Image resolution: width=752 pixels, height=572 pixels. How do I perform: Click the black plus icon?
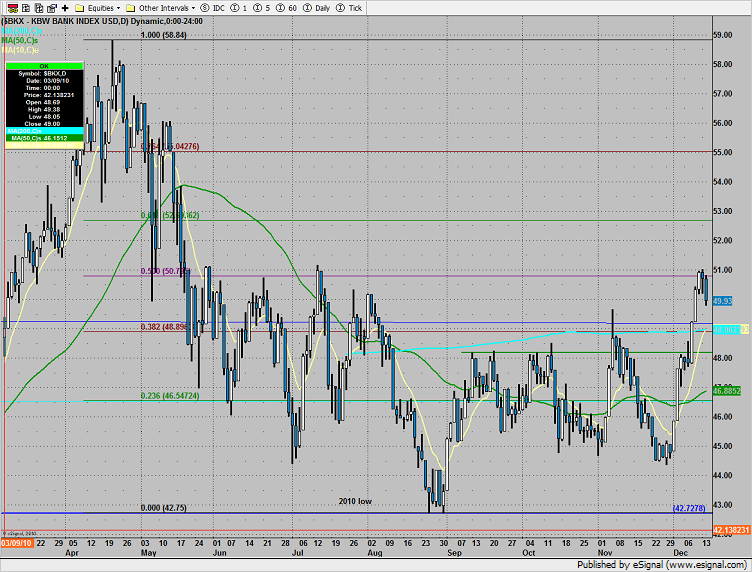pos(65,8)
